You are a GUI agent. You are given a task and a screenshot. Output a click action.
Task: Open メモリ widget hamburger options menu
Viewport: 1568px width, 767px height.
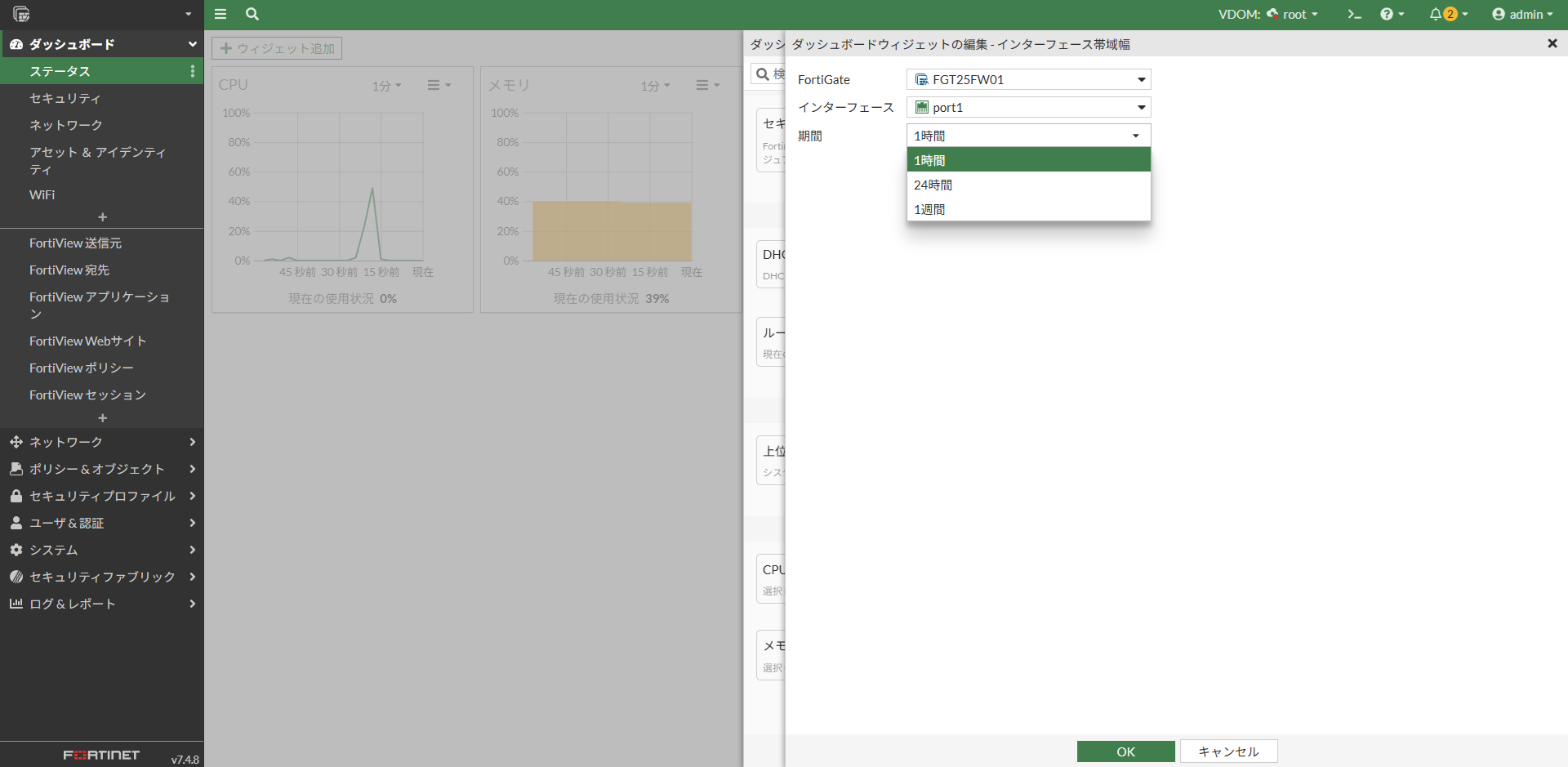[x=708, y=85]
